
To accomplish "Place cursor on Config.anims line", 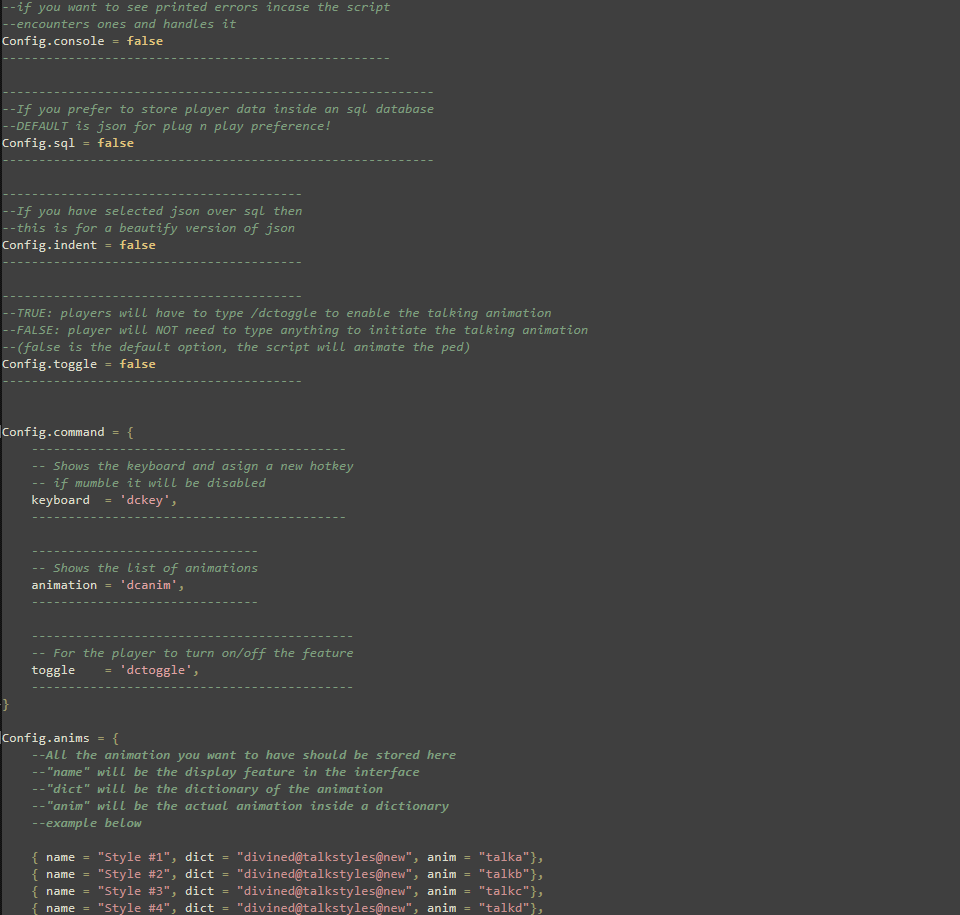I will tap(60, 738).
